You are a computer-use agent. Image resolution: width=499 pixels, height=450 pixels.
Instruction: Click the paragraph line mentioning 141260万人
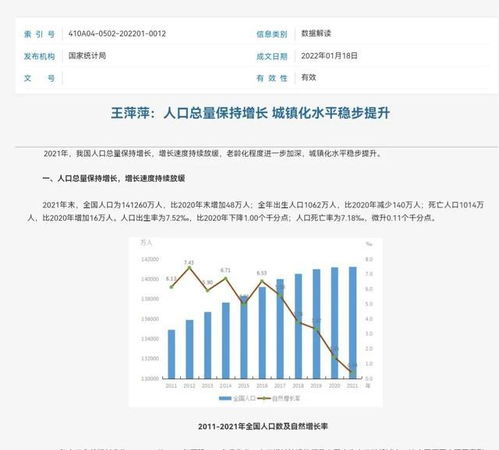tap(263, 205)
